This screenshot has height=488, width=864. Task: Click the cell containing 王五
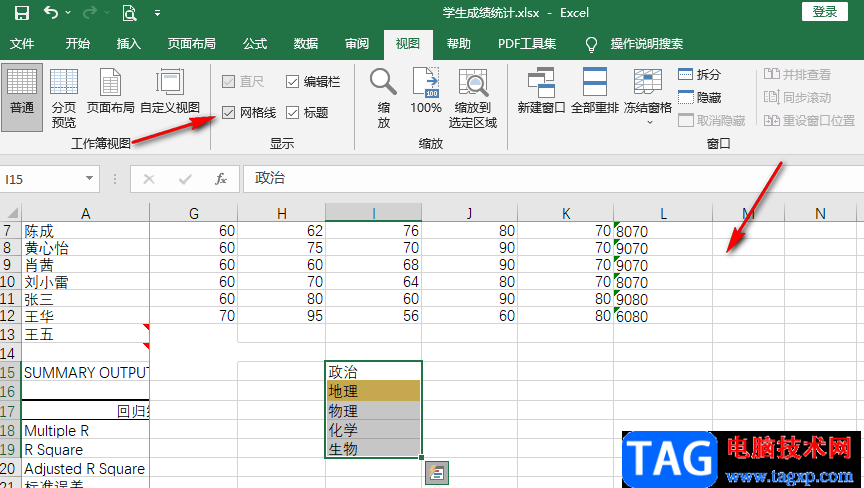(85, 334)
